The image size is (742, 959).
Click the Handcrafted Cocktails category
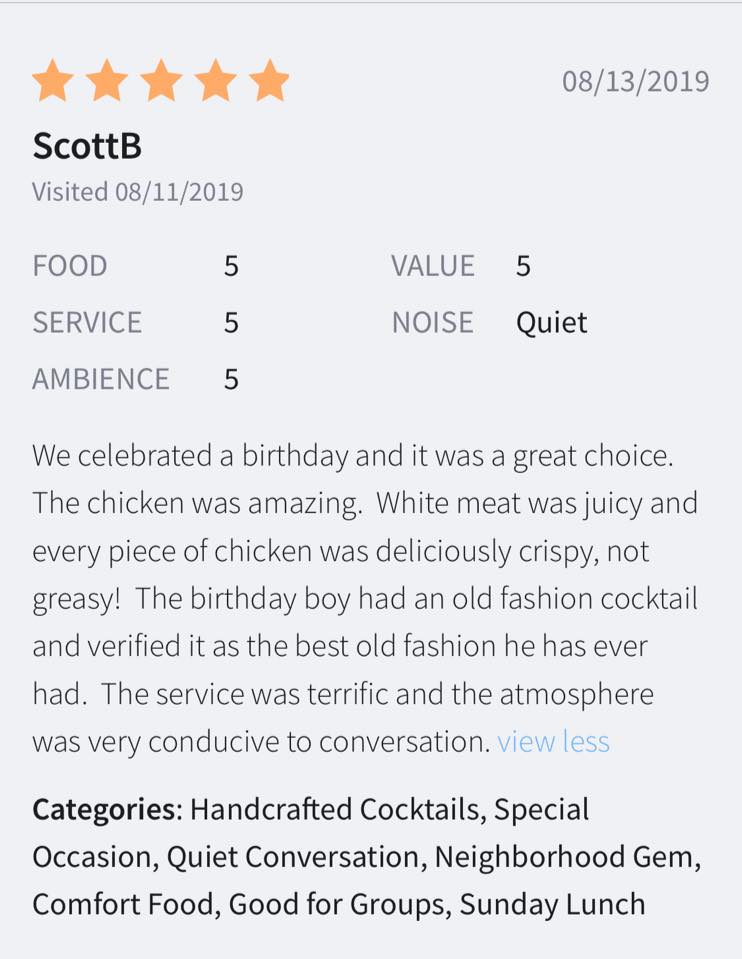(x=334, y=809)
